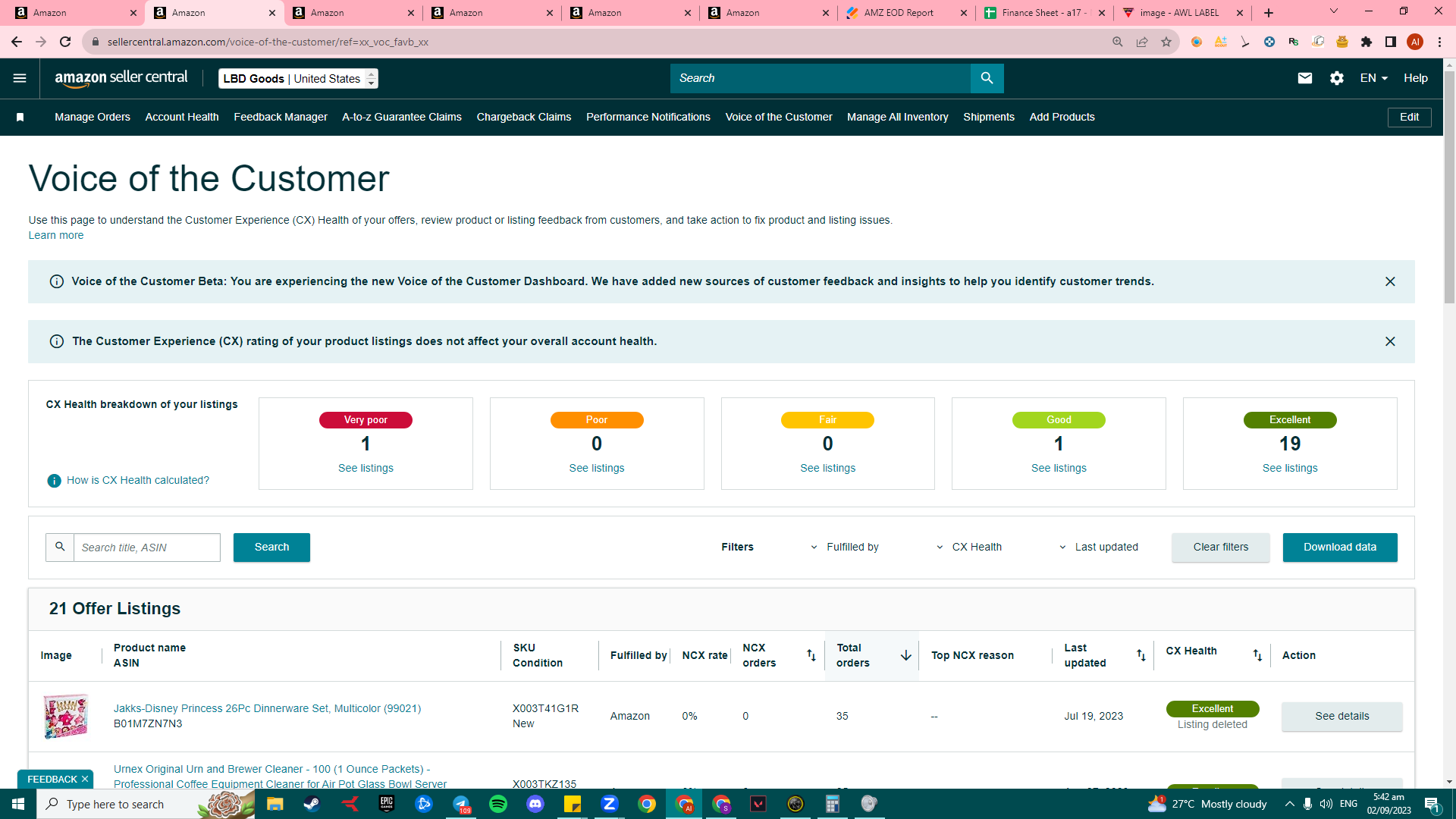Open Manage Orders in the navigation bar
1456x819 pixels.
point(93,117)
